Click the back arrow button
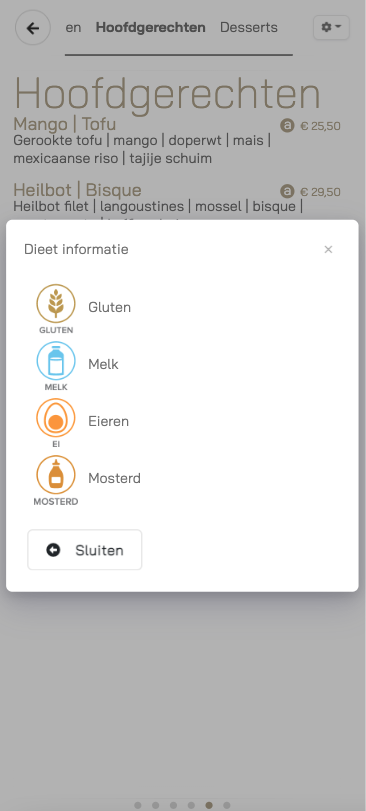Viewport: 366px width, 811px height. [33, 28]
